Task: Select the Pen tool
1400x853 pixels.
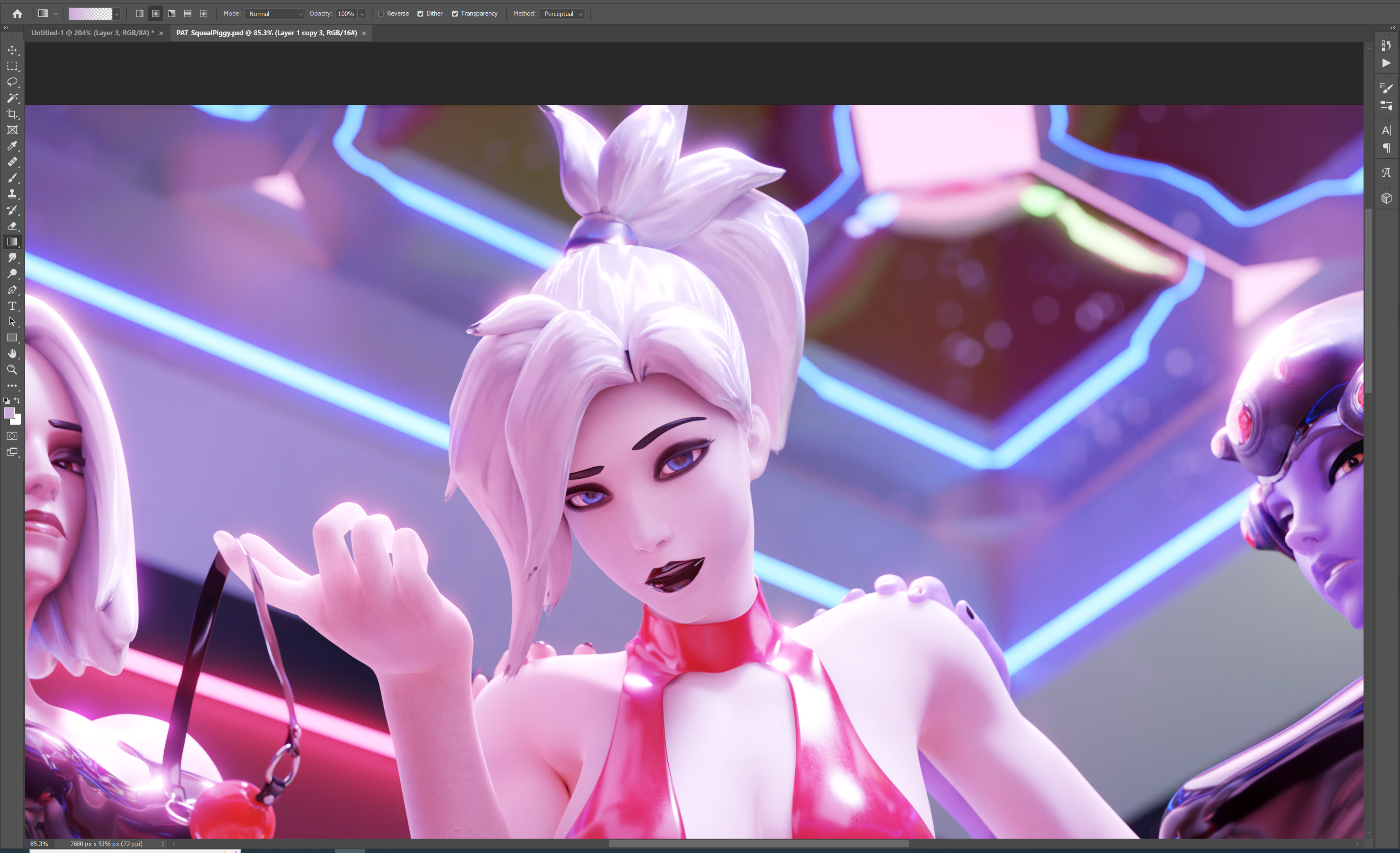Action: 12,290
